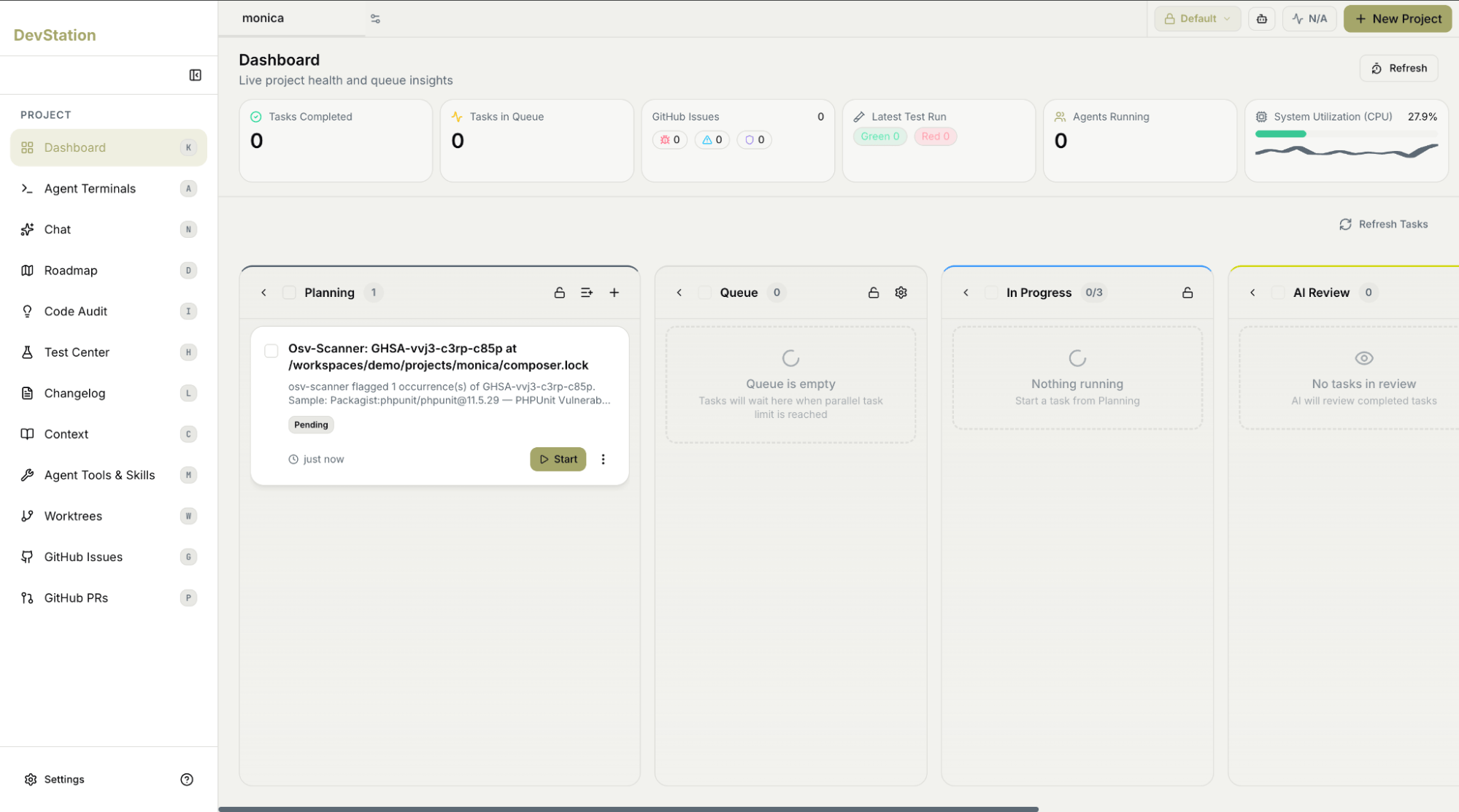The image size is (1459, 812).
Task: Toggle the In Progress column checkbox
Action: click(991, 293)
